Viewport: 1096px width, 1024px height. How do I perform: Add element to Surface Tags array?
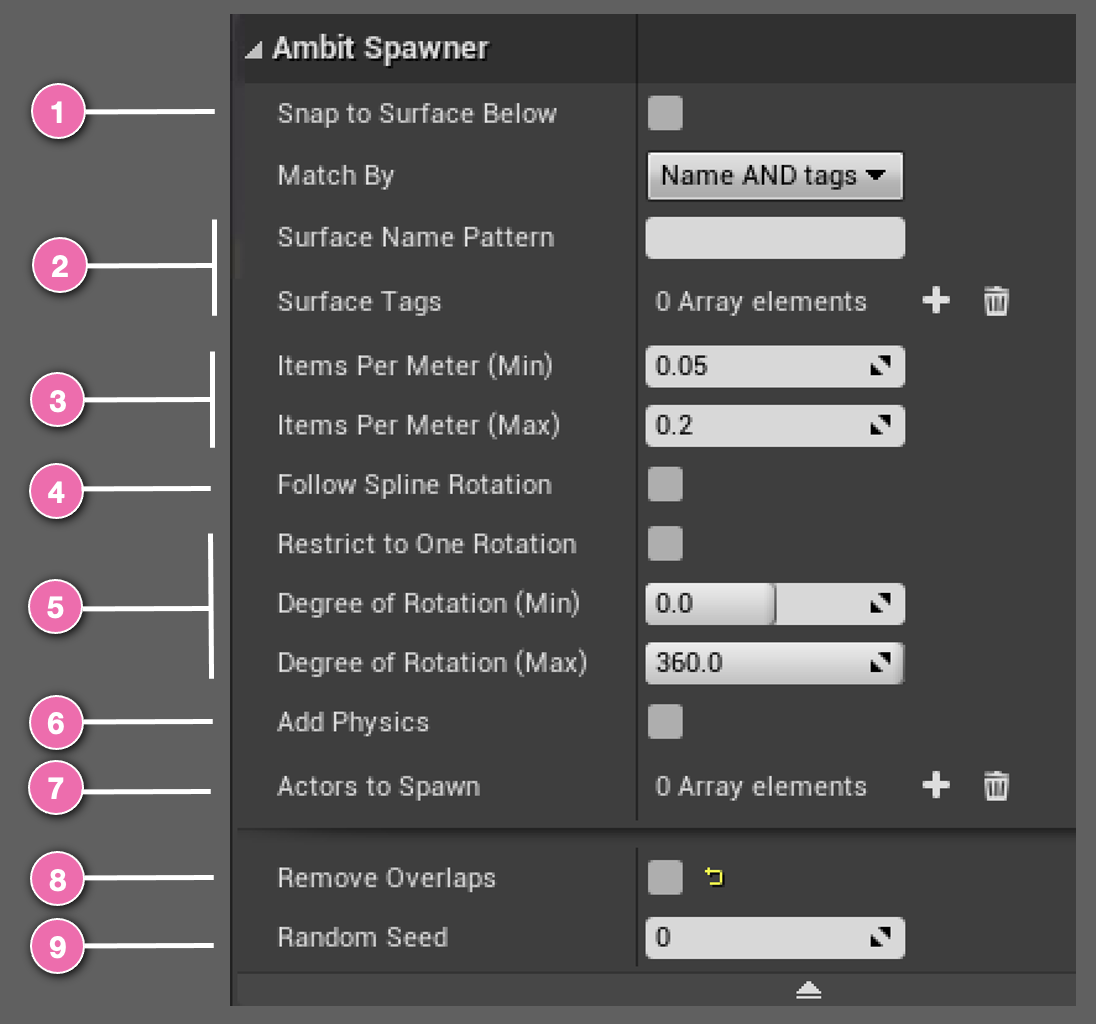point(936,301)
